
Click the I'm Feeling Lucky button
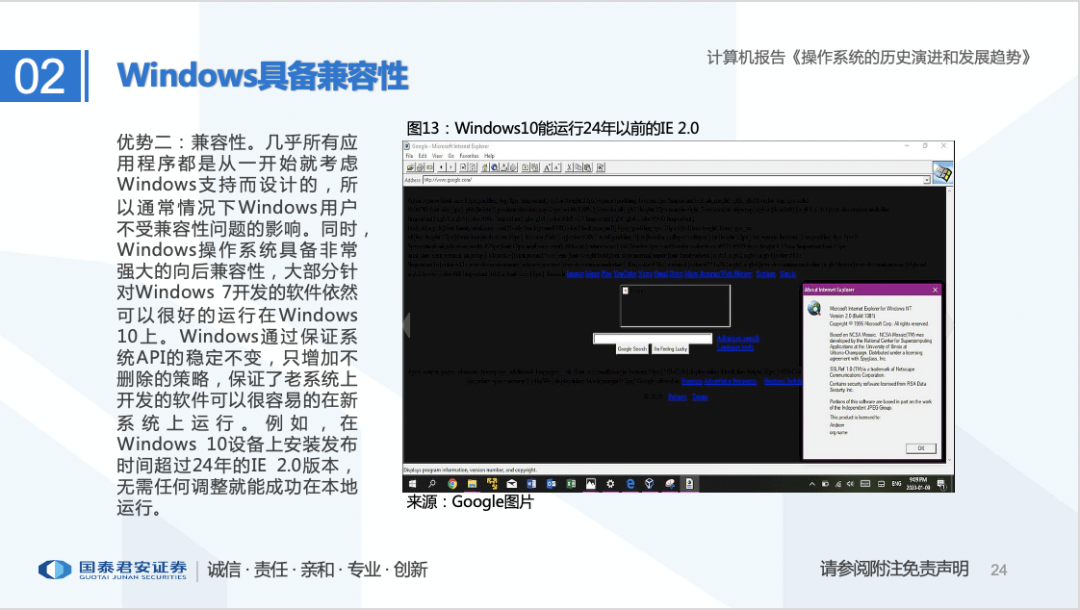pos(670,349)
